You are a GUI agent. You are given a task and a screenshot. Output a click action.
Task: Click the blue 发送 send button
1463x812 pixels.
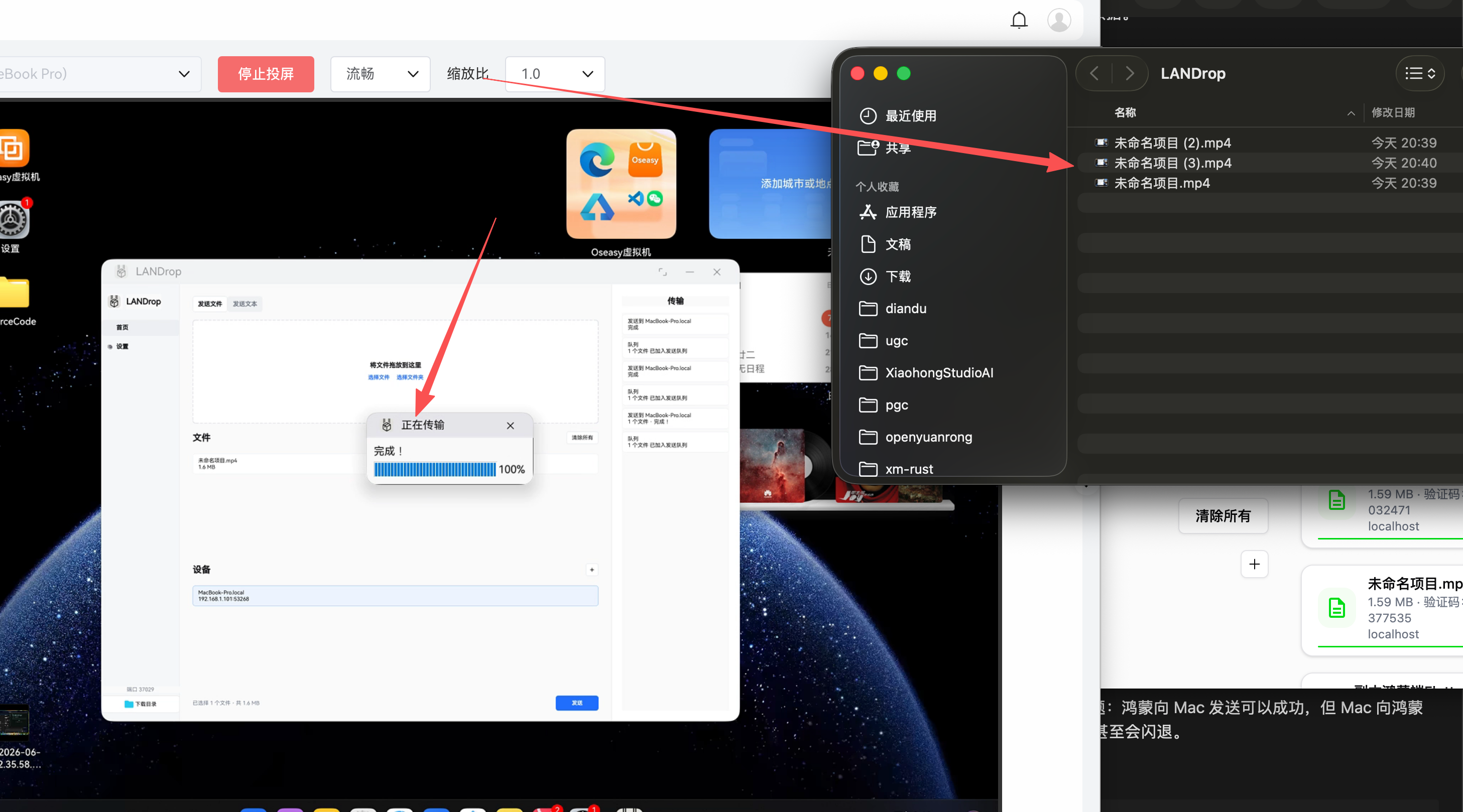point(577,703)
